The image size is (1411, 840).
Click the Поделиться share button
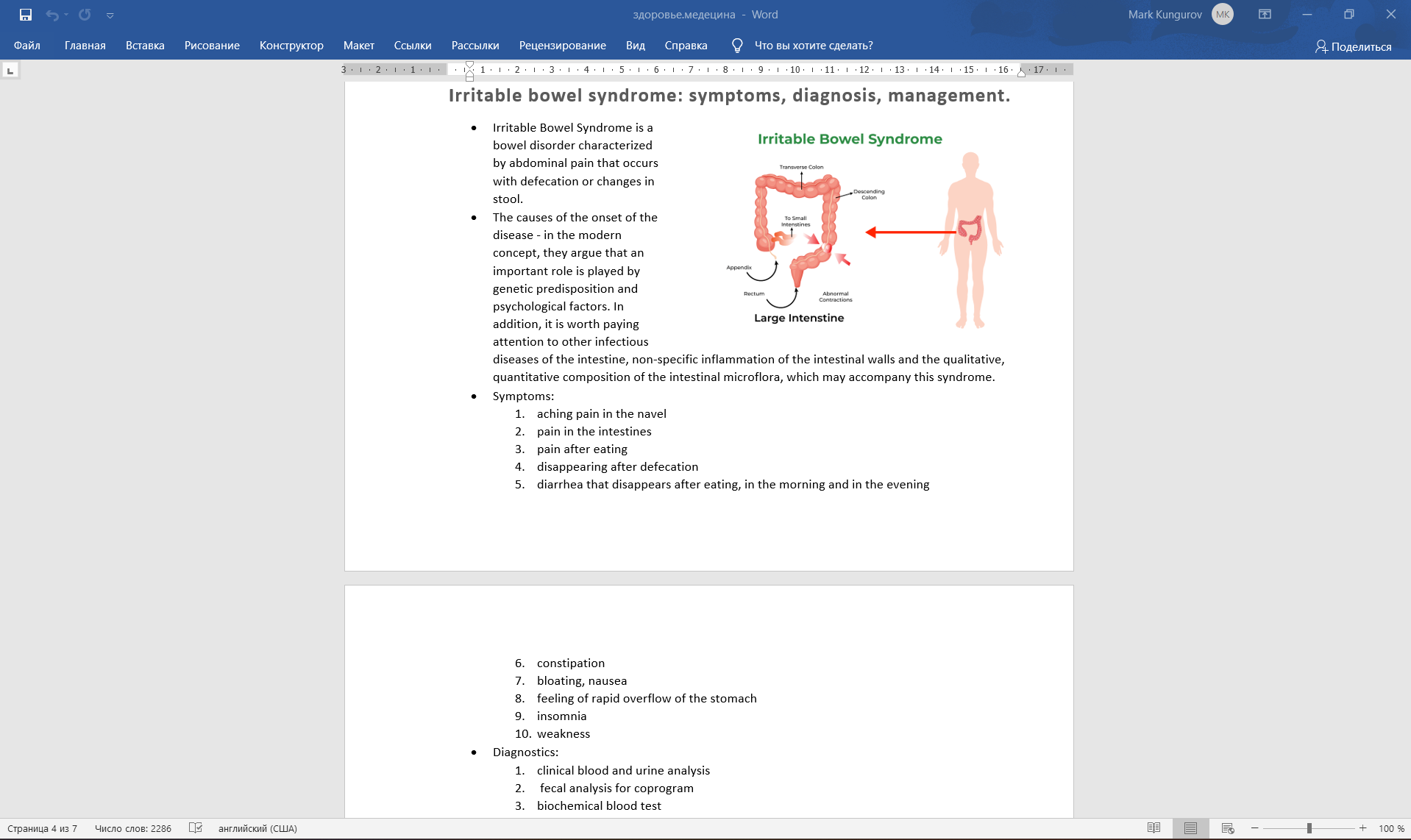coord(1353,46)
